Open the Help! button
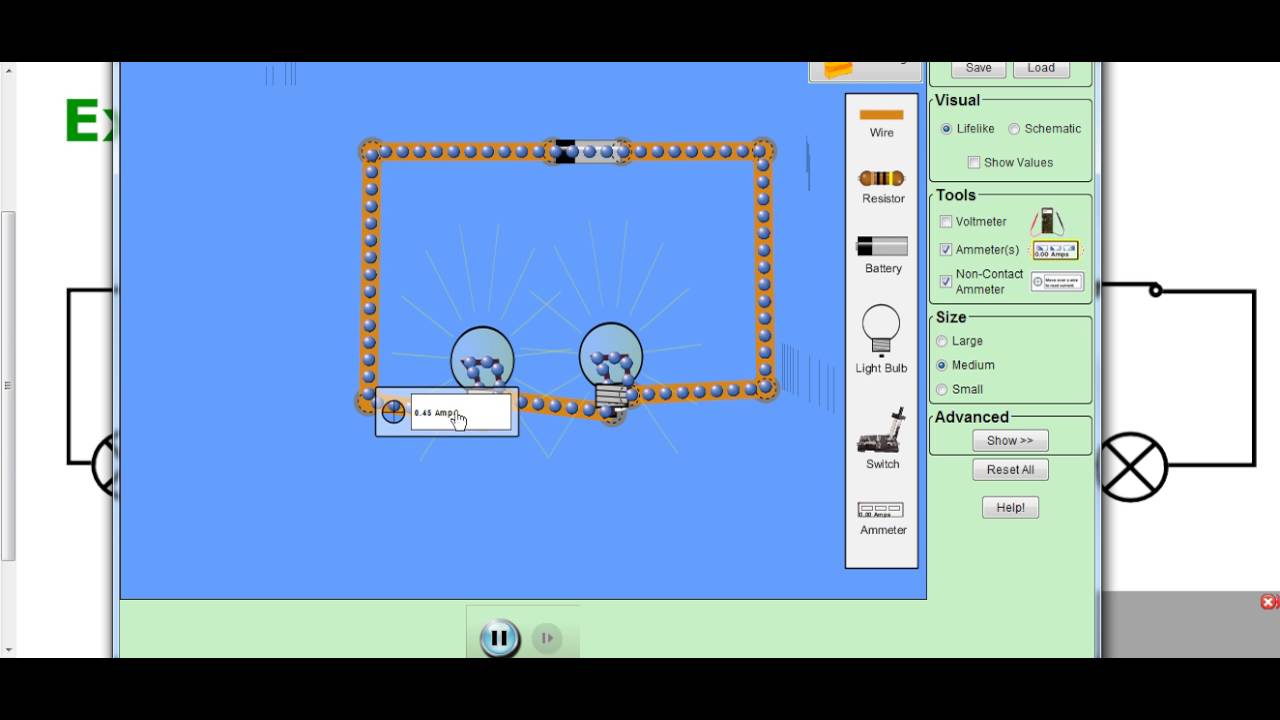Screen dimensions: 1280x720 (x=1010, y=507)
